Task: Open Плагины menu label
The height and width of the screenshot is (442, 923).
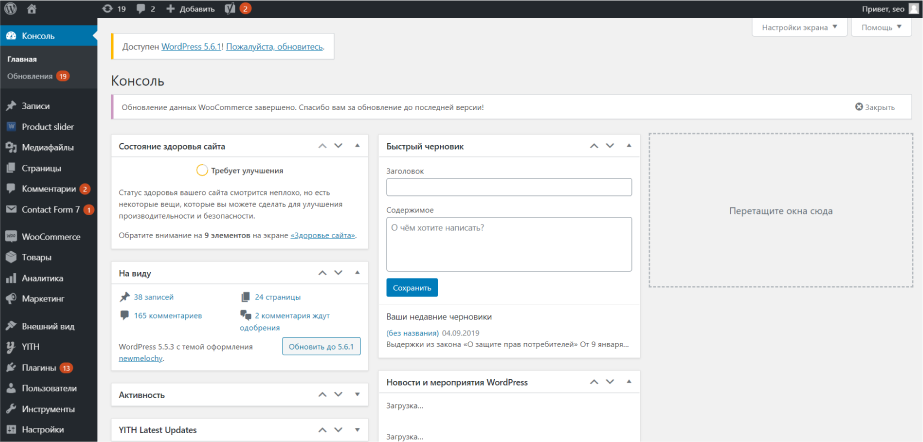Action: click(39, 368)
